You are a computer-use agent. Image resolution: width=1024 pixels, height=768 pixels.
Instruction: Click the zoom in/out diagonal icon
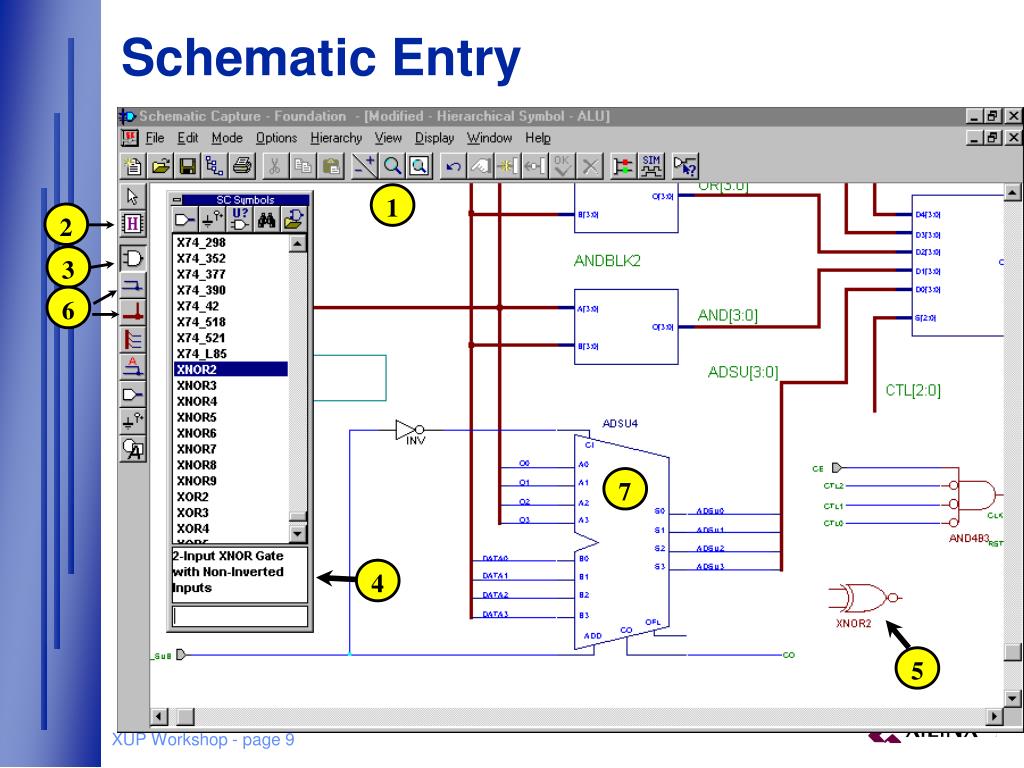coord(364,167)
